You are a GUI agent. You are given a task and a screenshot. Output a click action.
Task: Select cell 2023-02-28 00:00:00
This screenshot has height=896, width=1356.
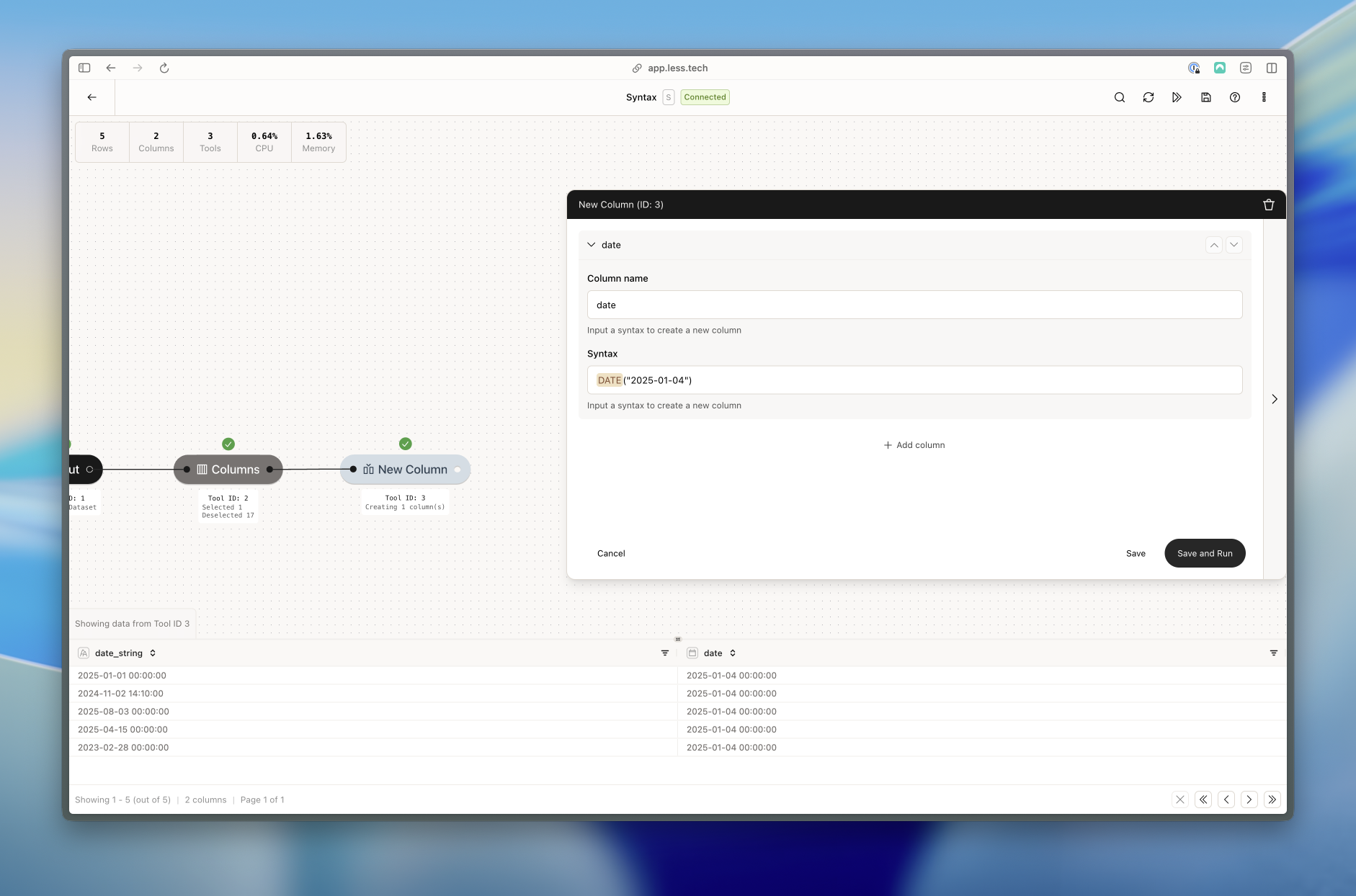point(373,748)
